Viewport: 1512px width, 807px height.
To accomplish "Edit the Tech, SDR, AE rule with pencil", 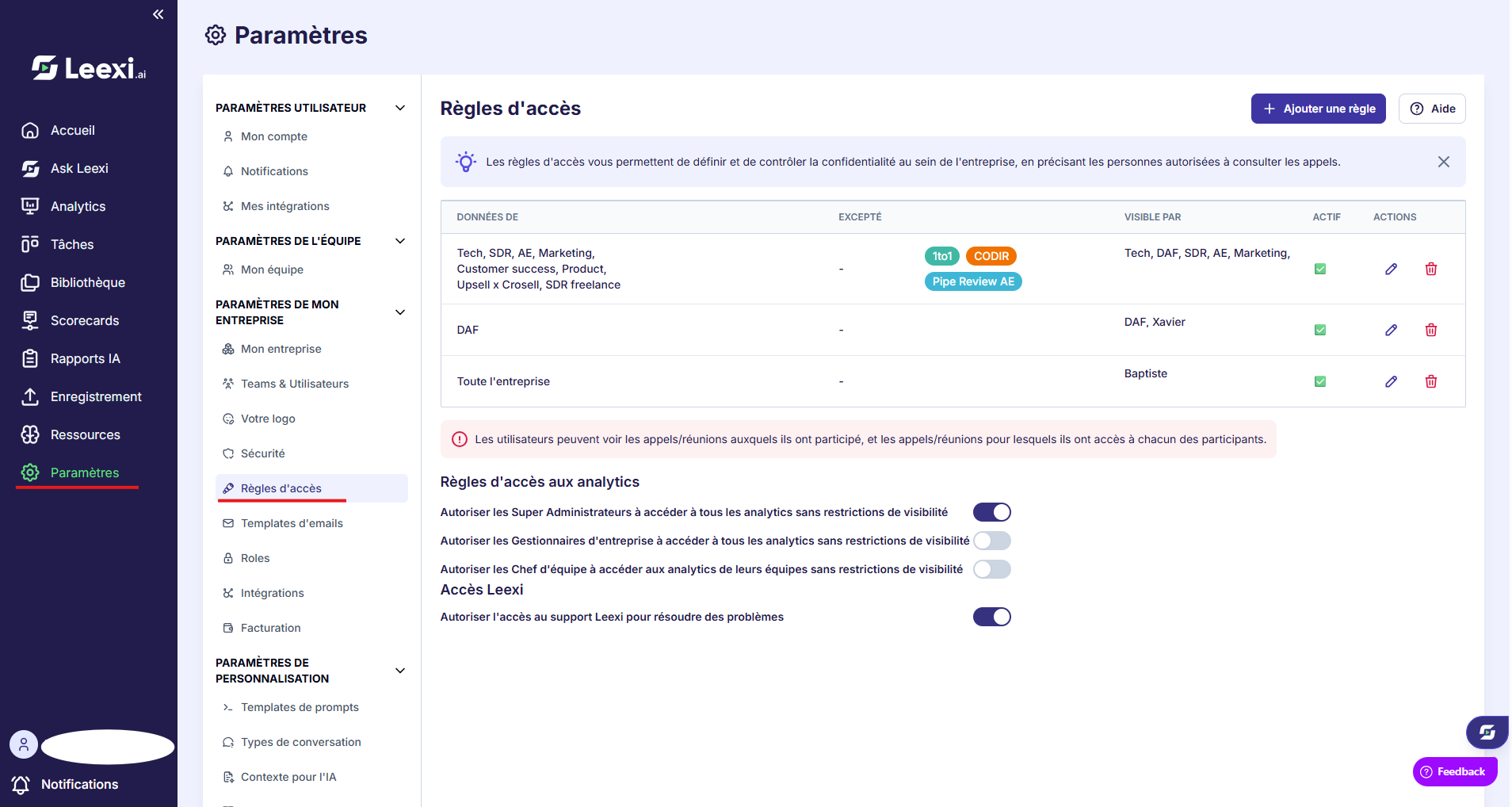I will click(1391, 269).
